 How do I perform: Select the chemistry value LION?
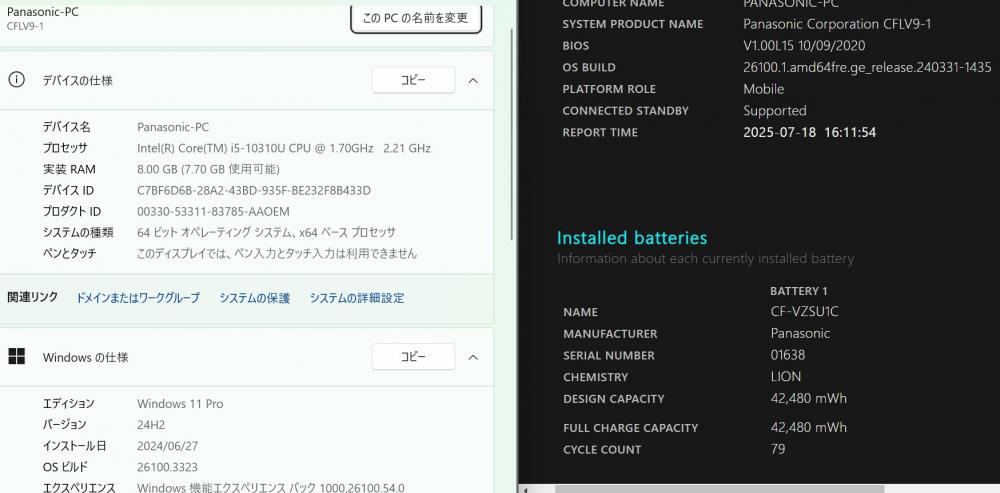tap(786, 376)
